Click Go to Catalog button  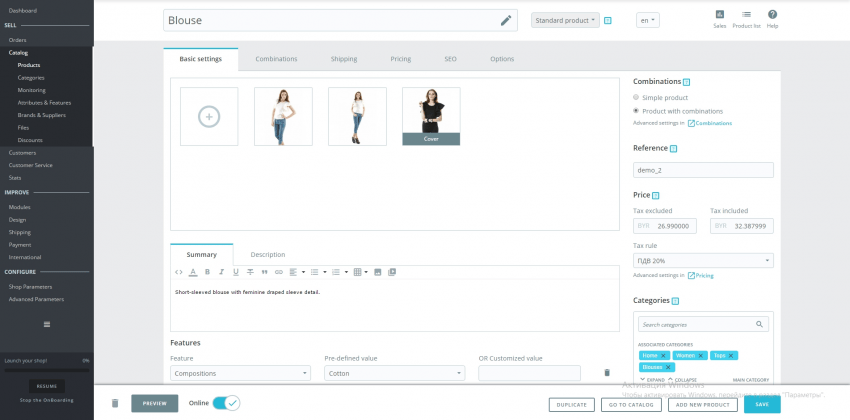tap(631, 405)
